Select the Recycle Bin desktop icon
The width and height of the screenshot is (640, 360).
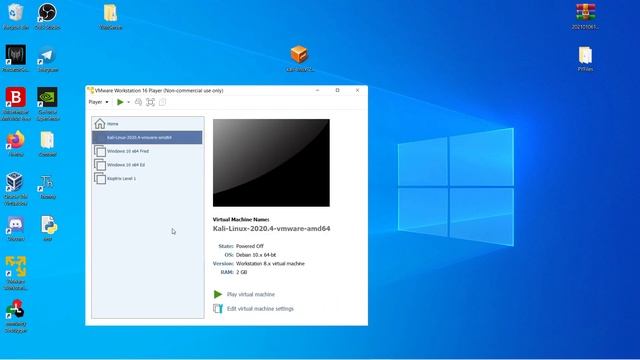[16, 16]
